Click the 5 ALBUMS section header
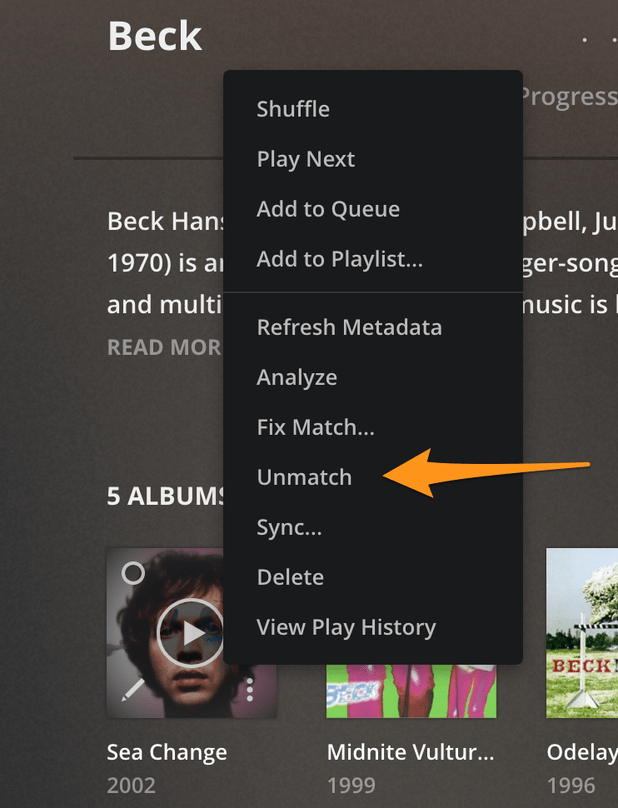 [165, 496]
